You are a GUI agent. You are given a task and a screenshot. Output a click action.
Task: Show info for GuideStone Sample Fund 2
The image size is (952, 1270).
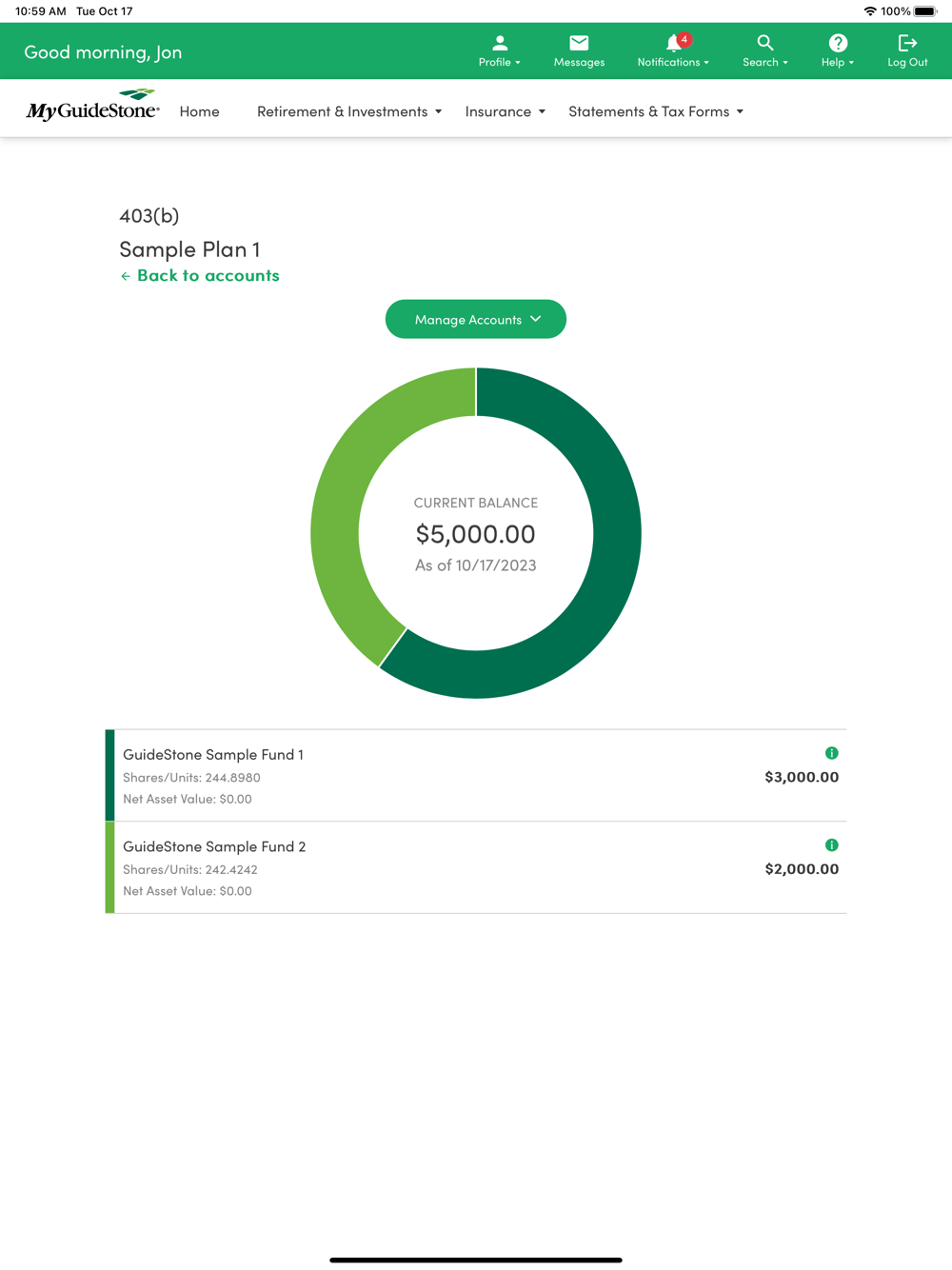tap(832, 845)
